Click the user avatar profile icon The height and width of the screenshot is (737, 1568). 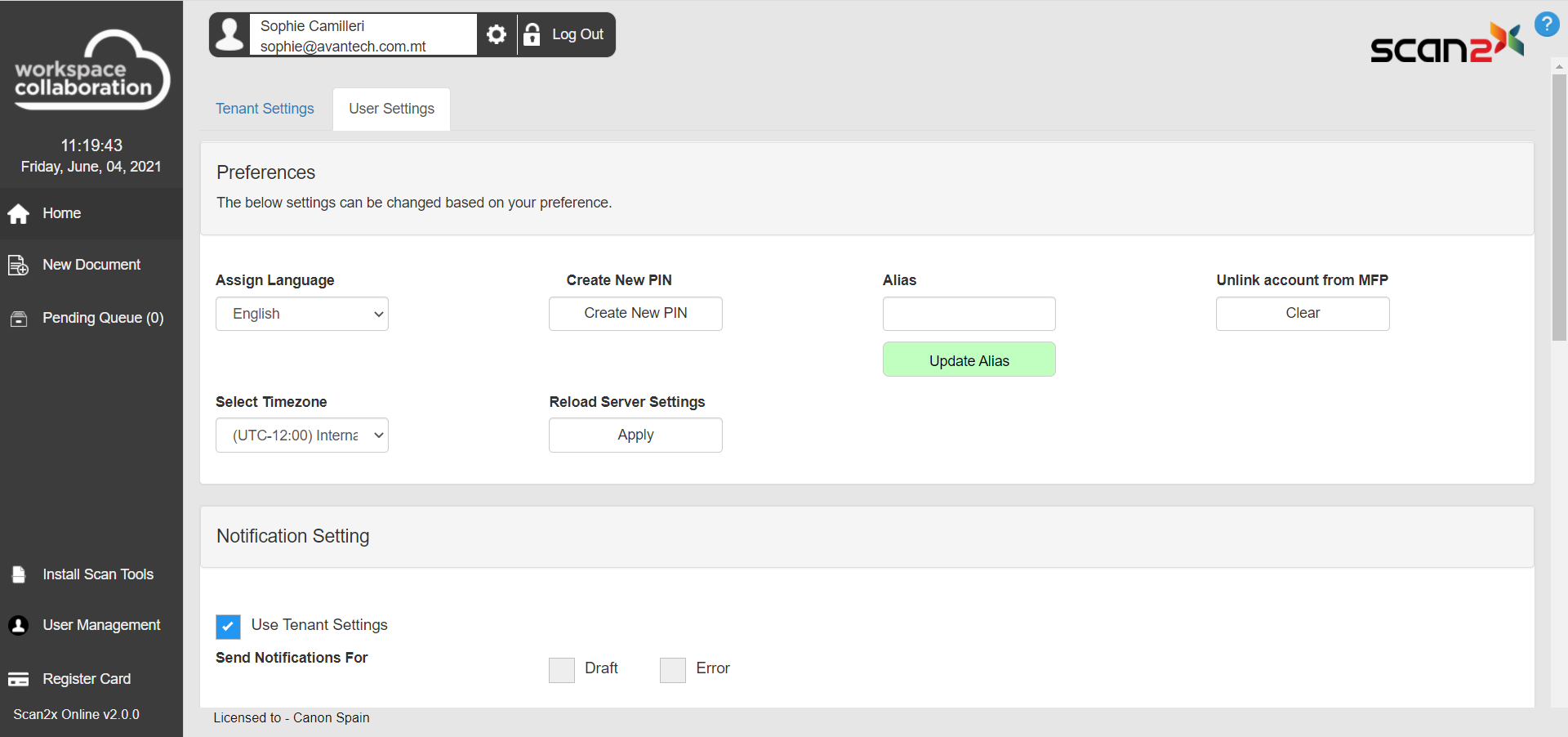(230, 34)
